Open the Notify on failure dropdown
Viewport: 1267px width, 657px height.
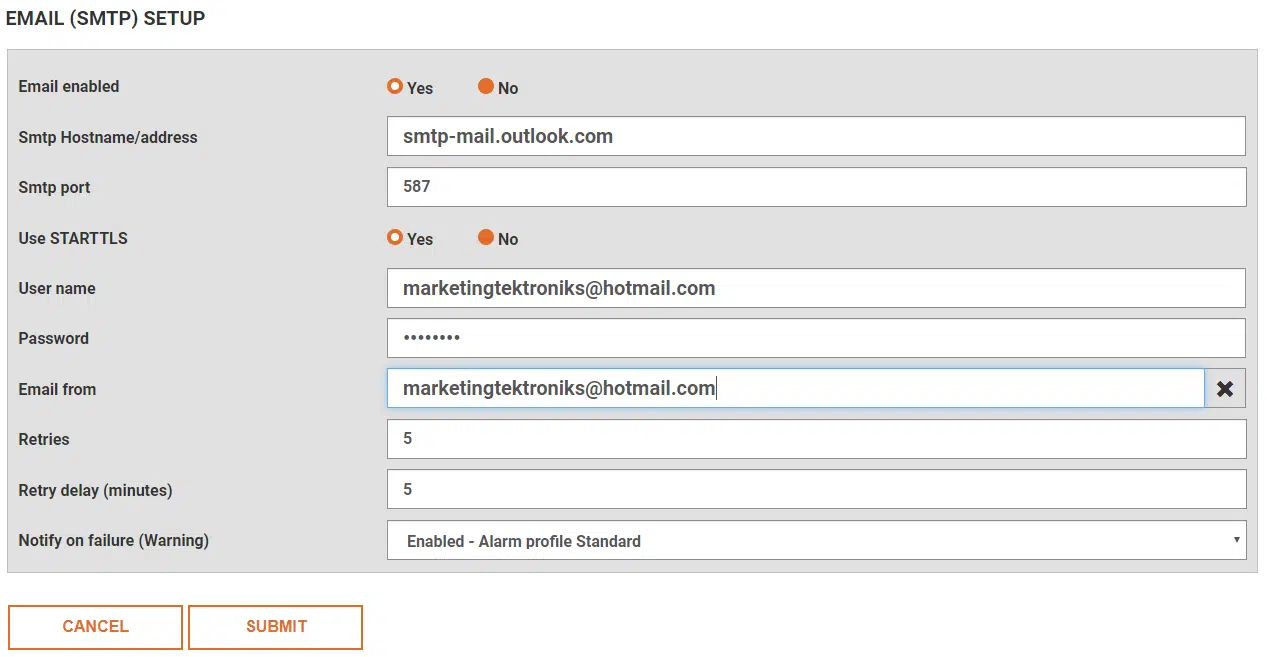(x=815, y=540)
